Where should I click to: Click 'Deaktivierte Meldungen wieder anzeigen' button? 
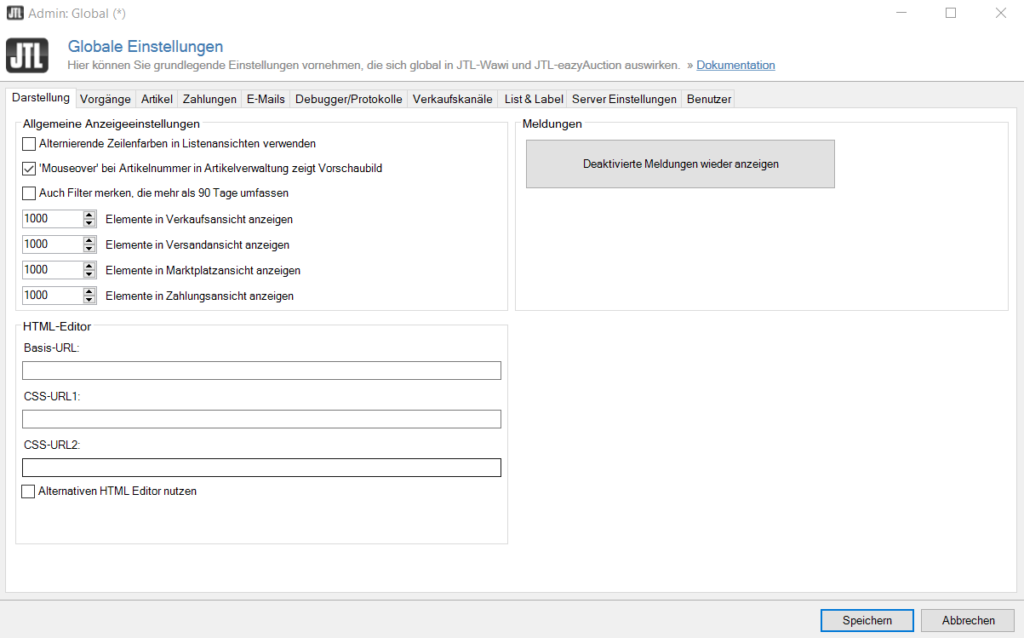tap(680, 164)
